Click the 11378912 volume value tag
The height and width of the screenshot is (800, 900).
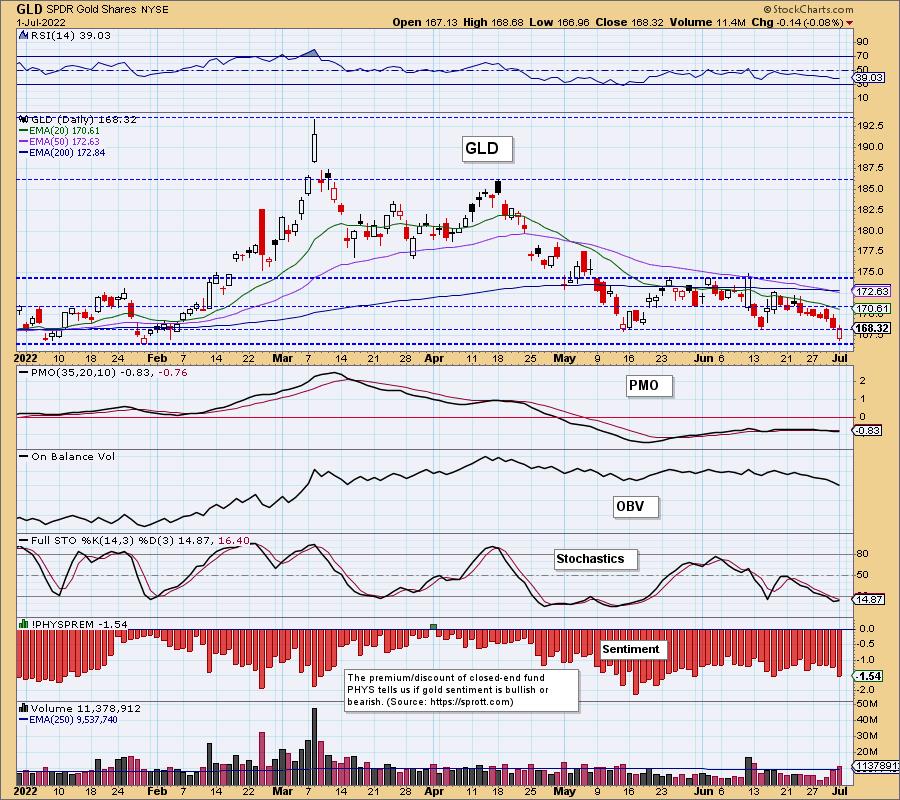pyautogui.click(x=876, y=766)
